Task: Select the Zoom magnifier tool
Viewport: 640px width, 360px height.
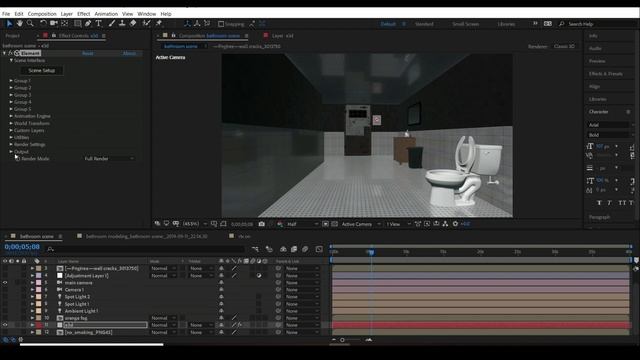Action: pos(30,24)
